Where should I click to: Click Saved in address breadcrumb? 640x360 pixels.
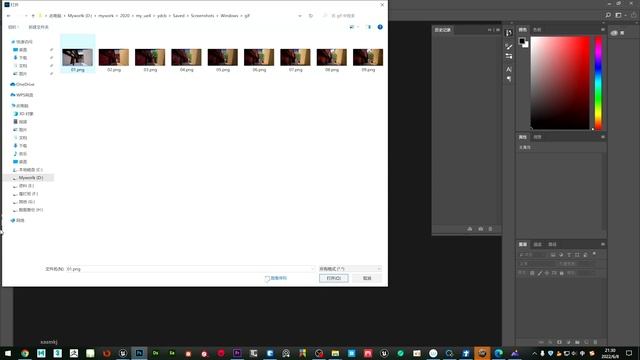point(179,16)
